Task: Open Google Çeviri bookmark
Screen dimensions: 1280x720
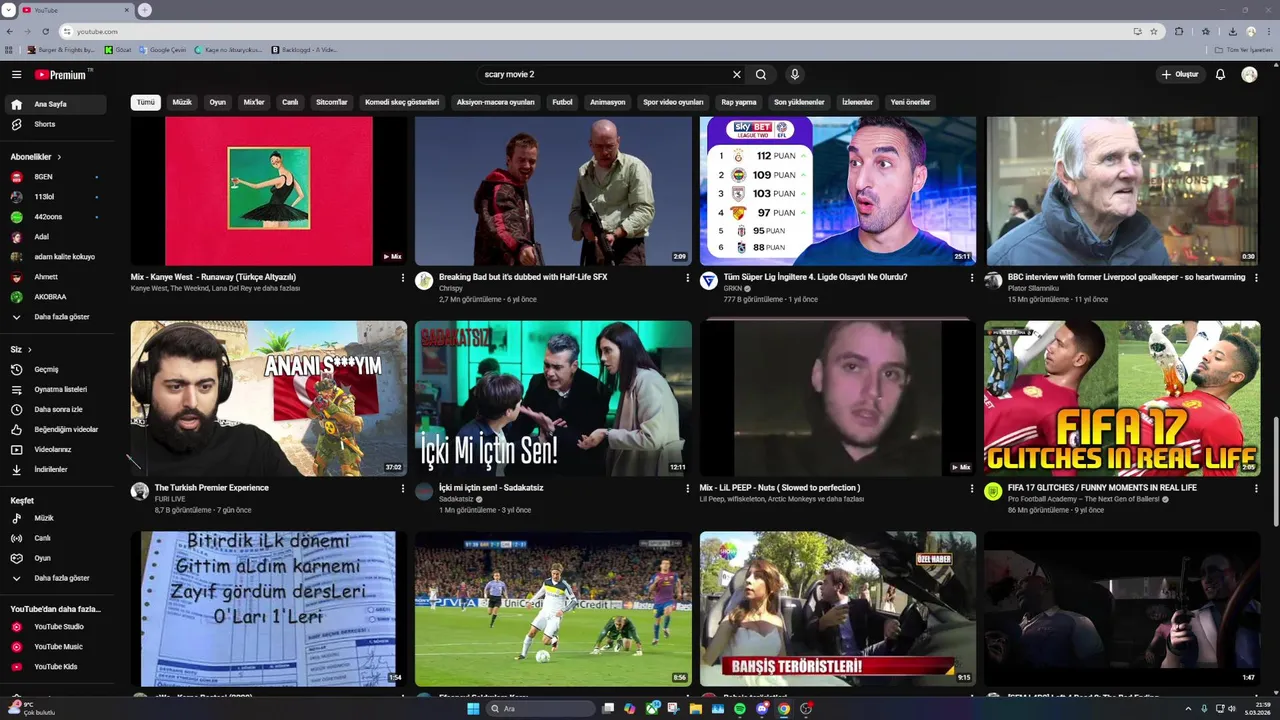Action: coord(162,49)
